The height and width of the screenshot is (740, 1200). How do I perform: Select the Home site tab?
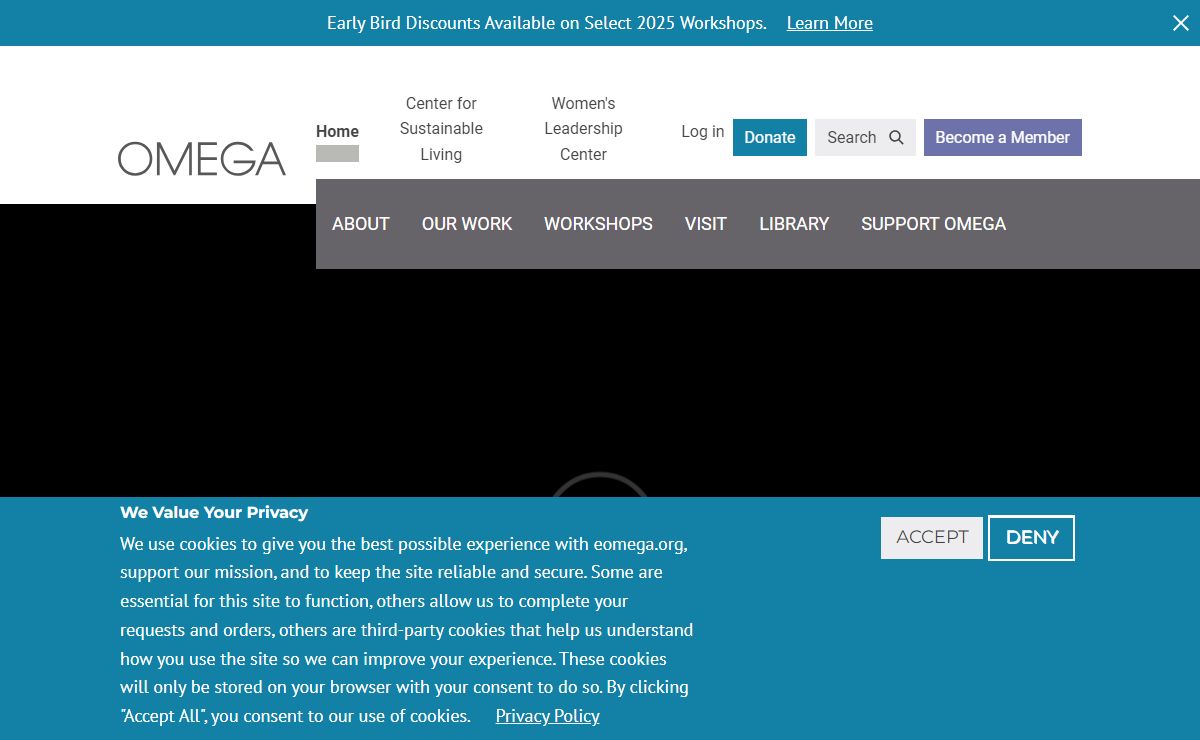pyautogui.click(x=337, y=131)
